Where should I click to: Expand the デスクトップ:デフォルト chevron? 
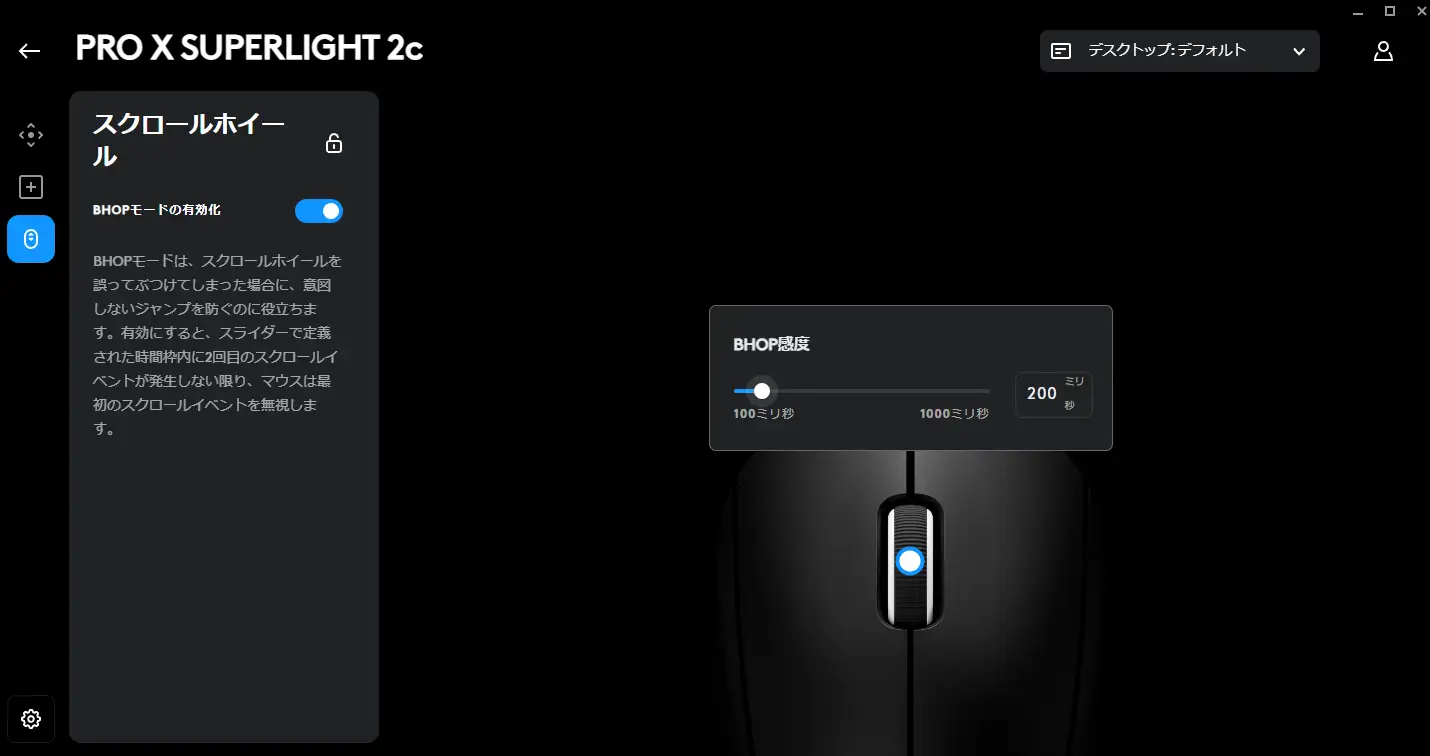pos(1299,51)
